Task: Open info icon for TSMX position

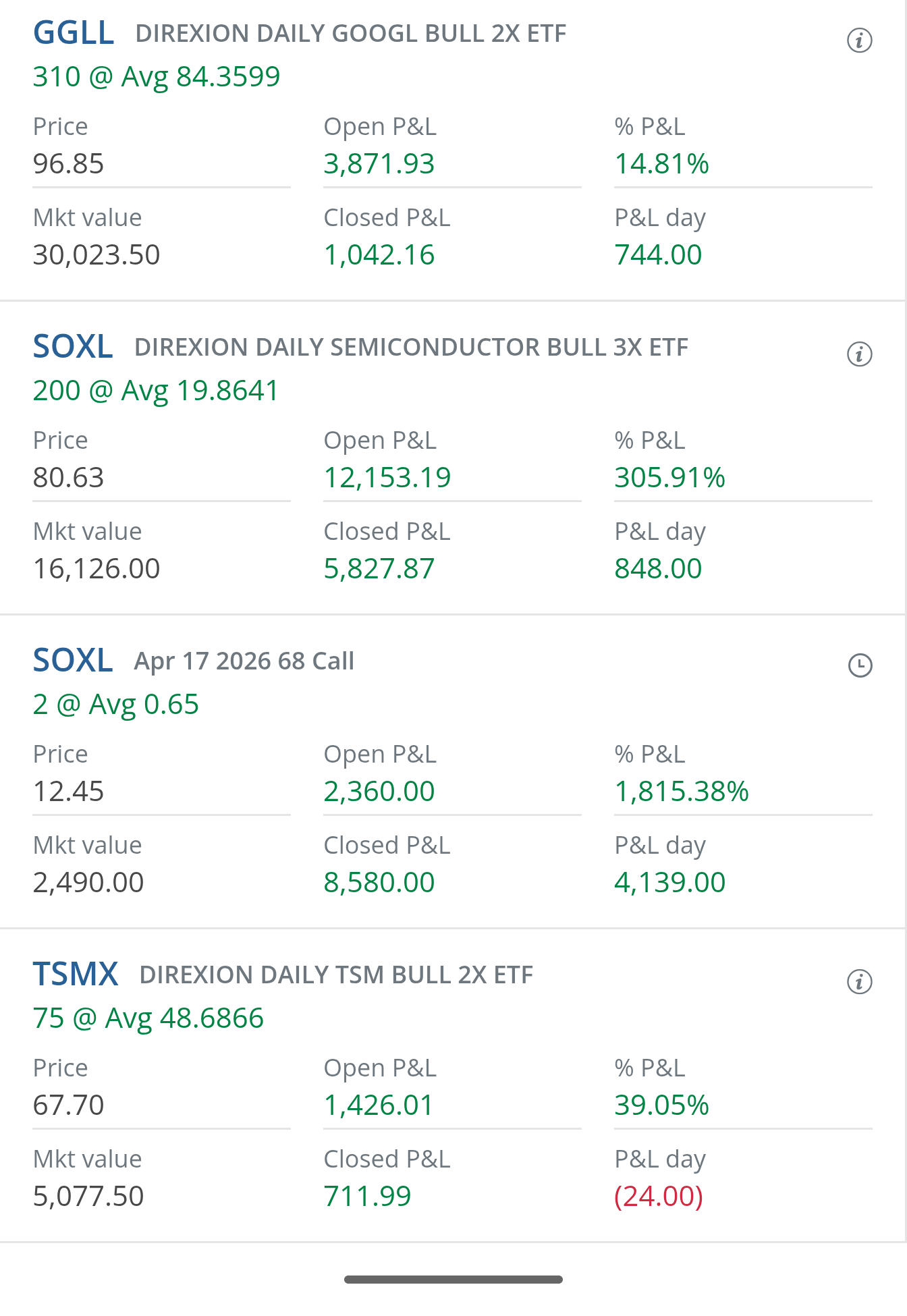Action: pyautogui.click(x=859, y=982)
